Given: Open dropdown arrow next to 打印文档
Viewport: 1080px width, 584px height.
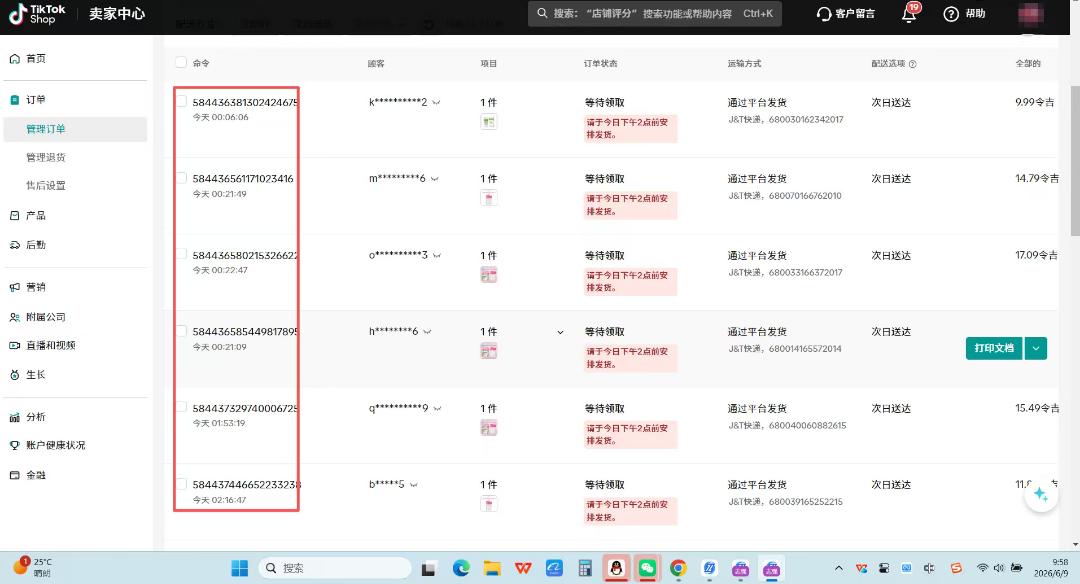Looking at the screenshot, I should pyautogui.click(x=1036, y=348).
